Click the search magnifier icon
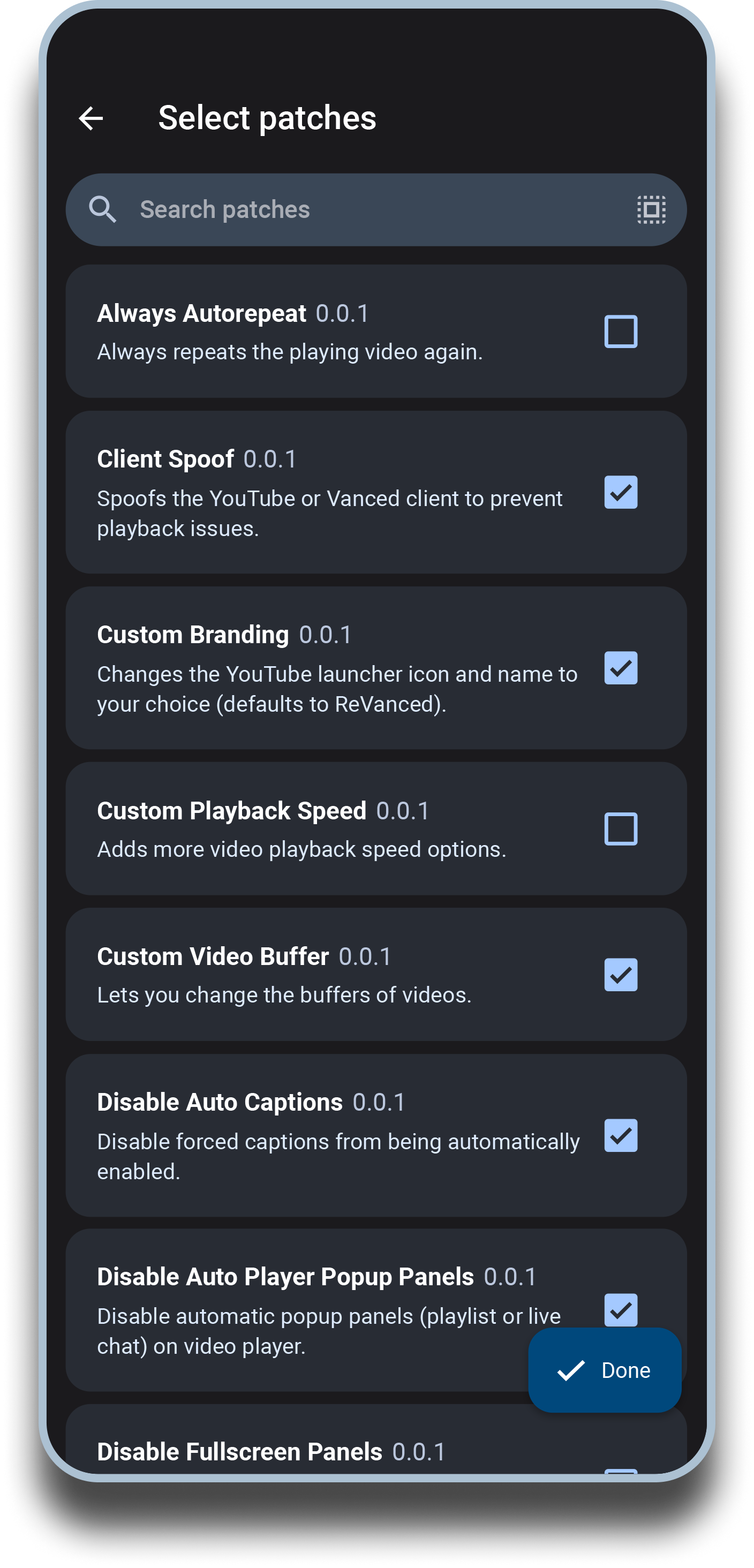 (103, 209)
